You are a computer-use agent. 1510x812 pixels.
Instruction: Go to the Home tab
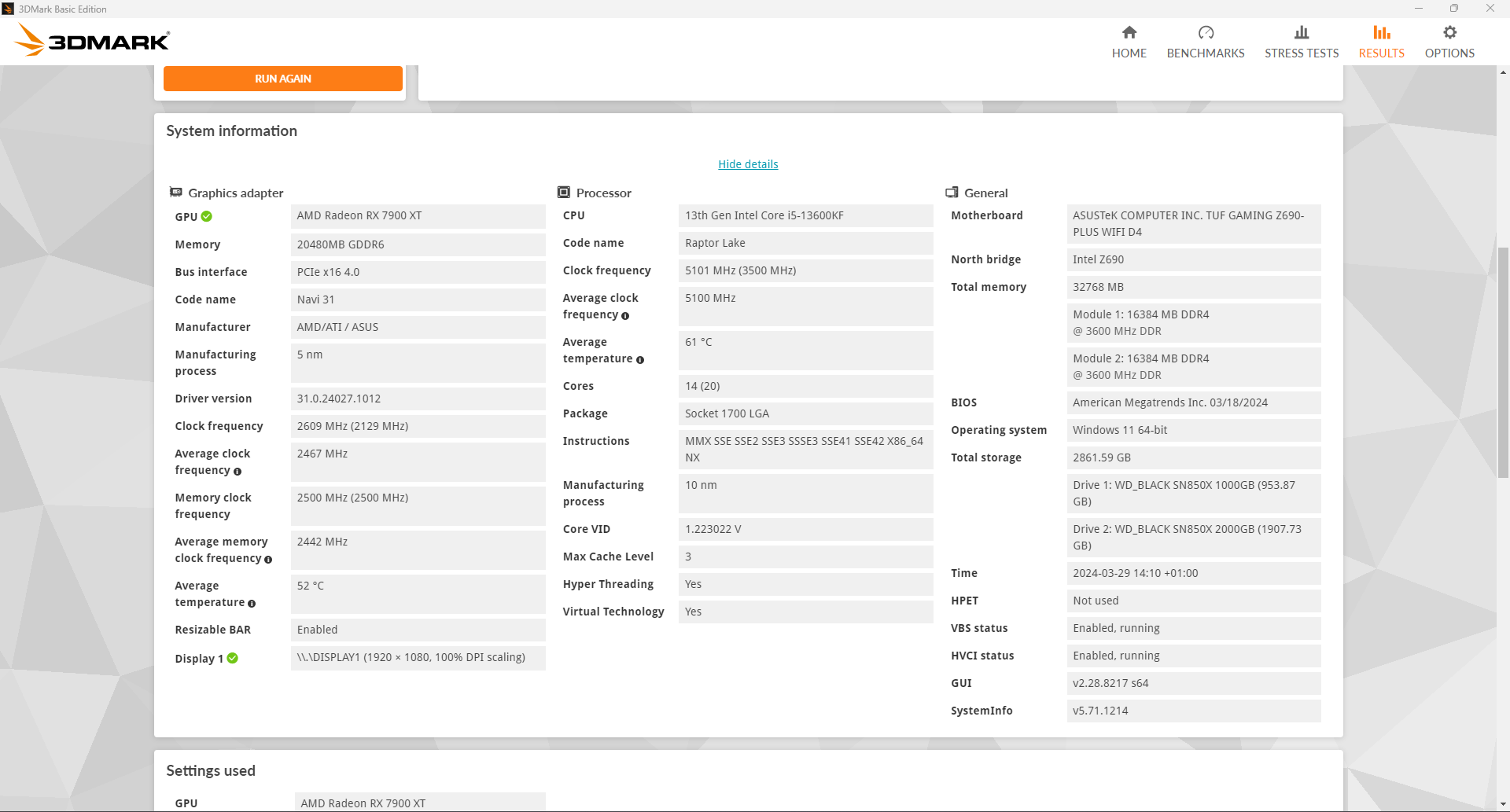click(x=1129, y=42)
